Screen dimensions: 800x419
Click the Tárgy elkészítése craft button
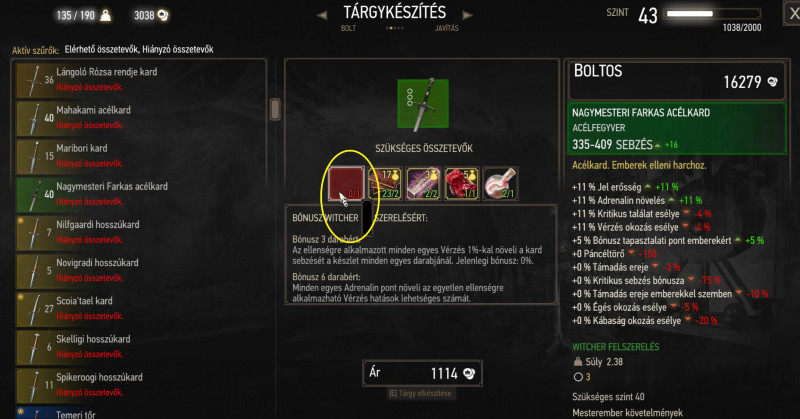(x=420, y=393)
